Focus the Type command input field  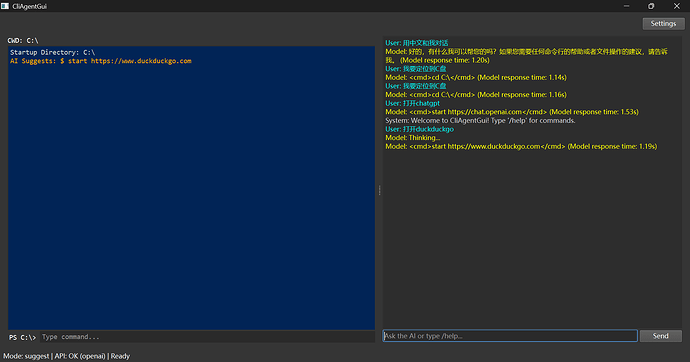click(207, 337)
